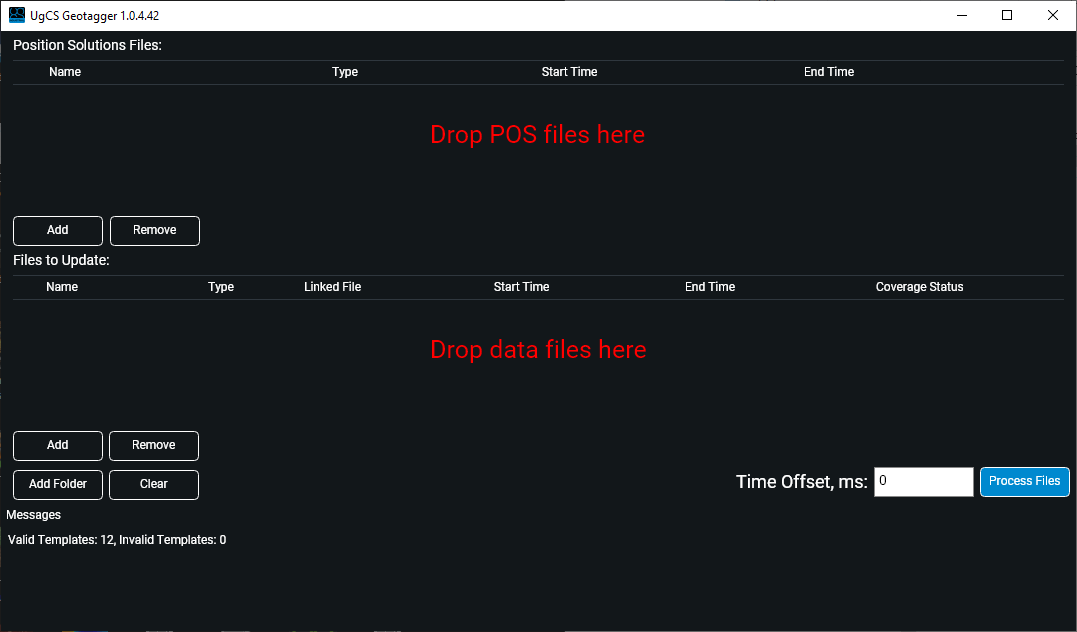Minimize the UgCS Geotagger window
Image resolution: width=1077 pixels, height=632 pixels.
pos(962,15)
